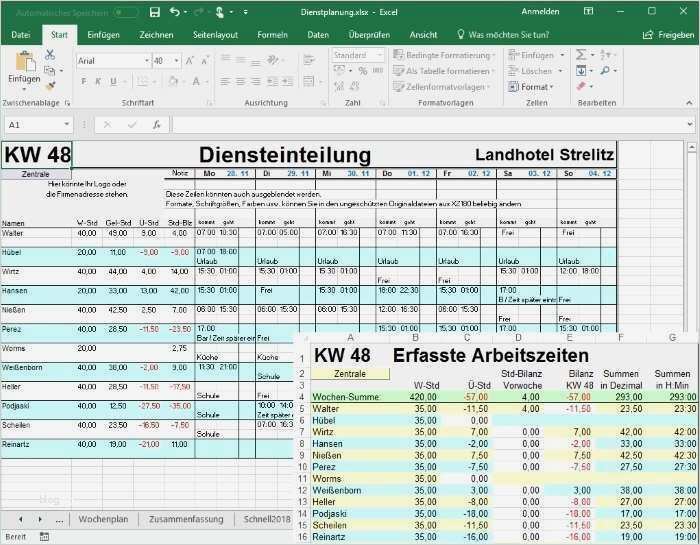
Task: Switch to Überprüfen ribbon tab
Action: pos(369,35)
